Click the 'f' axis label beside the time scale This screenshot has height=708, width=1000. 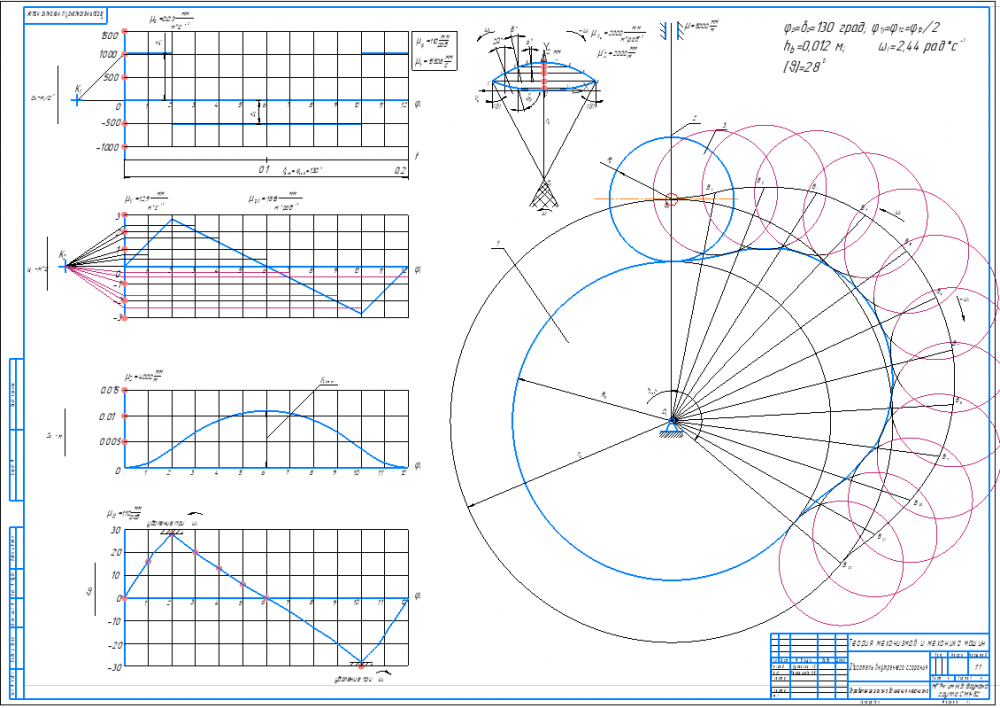coord(417,155)
